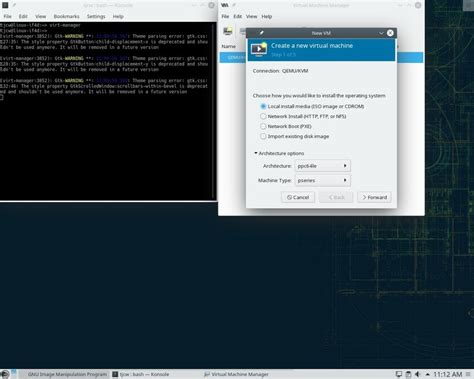Click the virtual machine wizard header icon
This screenshot has width=474, height=379.
pyautogui.click(x=259, y=49)
